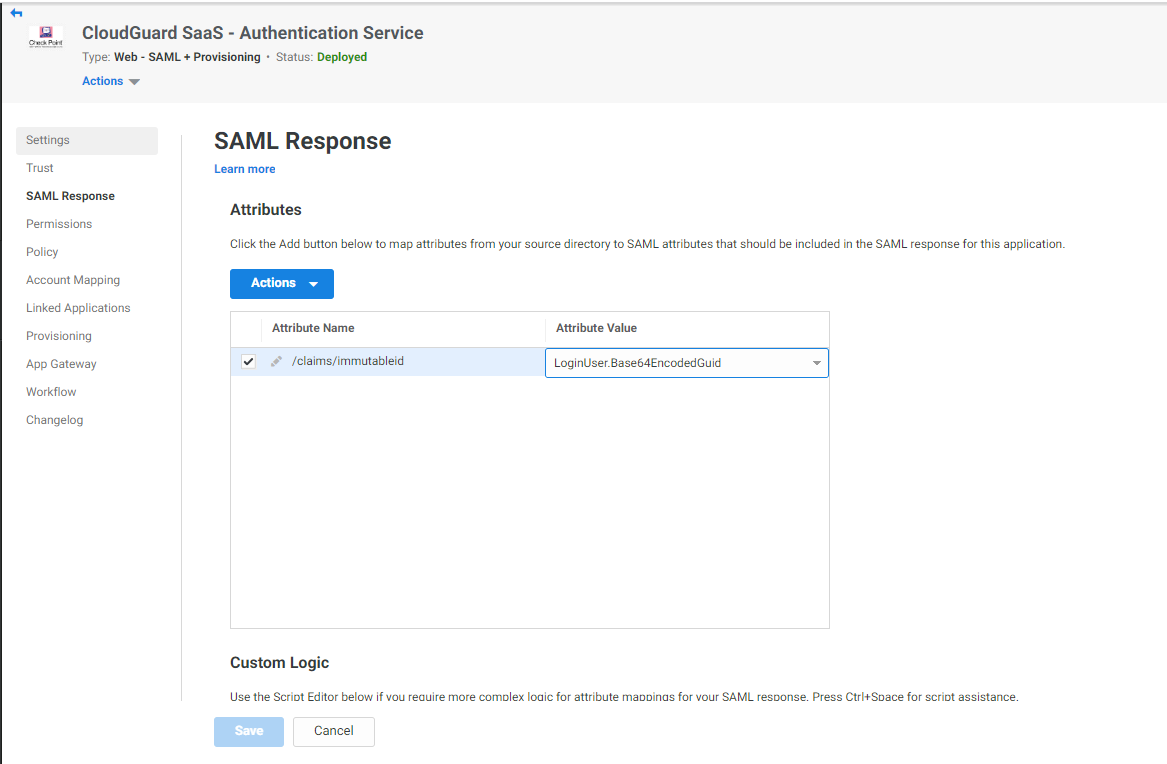Uncheck the /claims/immutableid row checkbox
Screen dimensions: 1167x764
pos(249,362)
